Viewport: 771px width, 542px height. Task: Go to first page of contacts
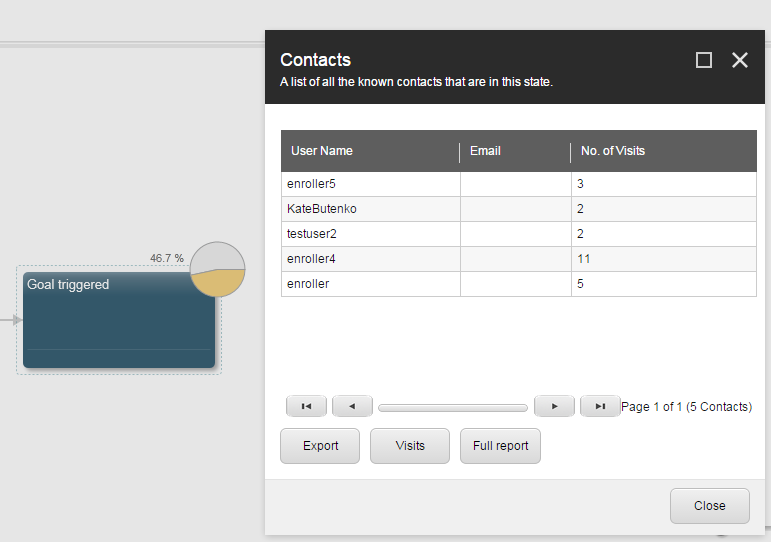pyautogui.click(x=306, y=406)
